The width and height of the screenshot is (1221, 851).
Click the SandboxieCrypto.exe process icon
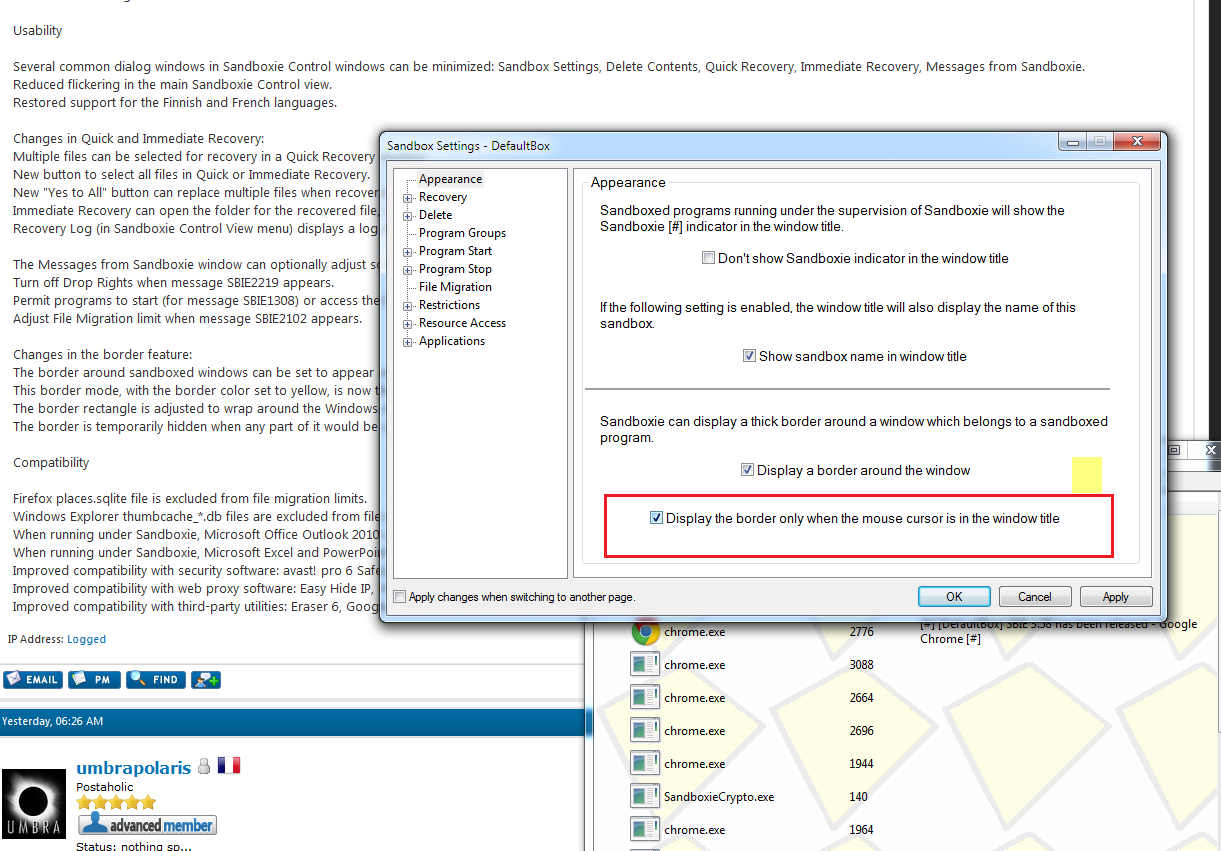[x=645, y=796]
